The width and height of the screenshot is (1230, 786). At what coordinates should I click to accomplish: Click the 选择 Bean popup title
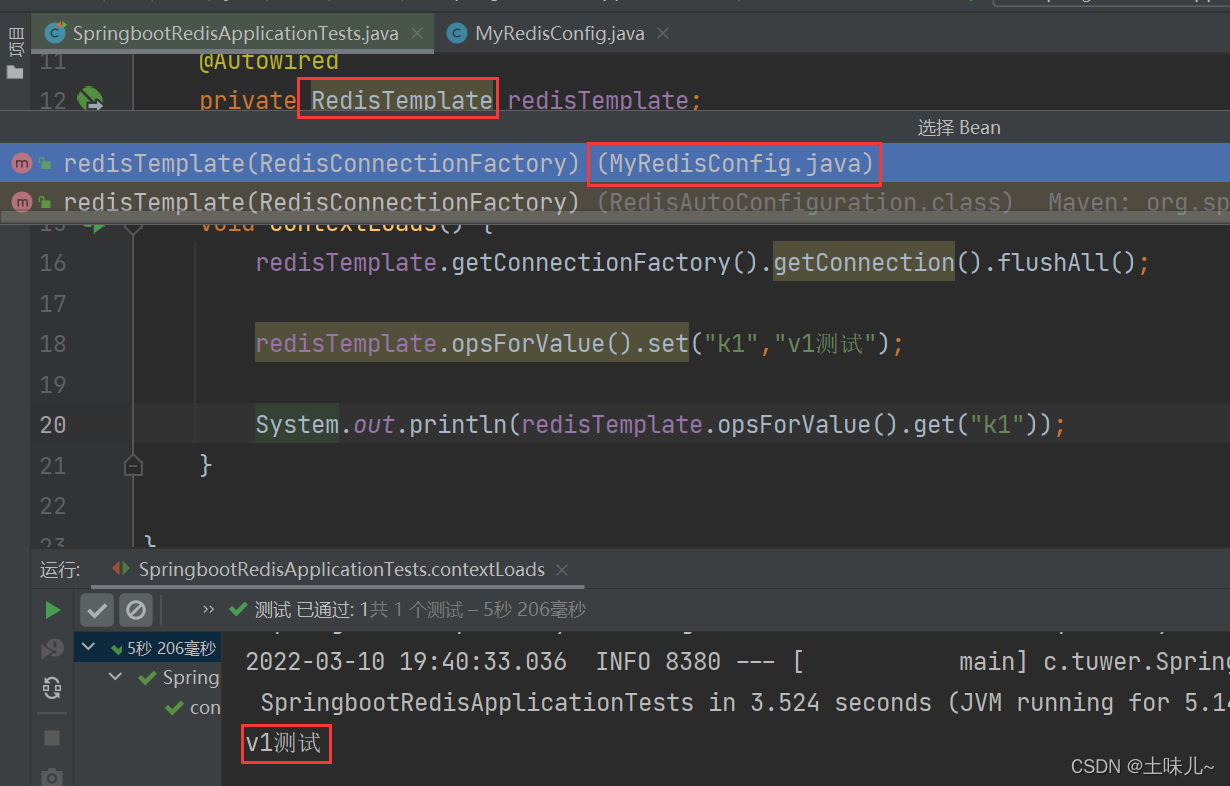959,127
